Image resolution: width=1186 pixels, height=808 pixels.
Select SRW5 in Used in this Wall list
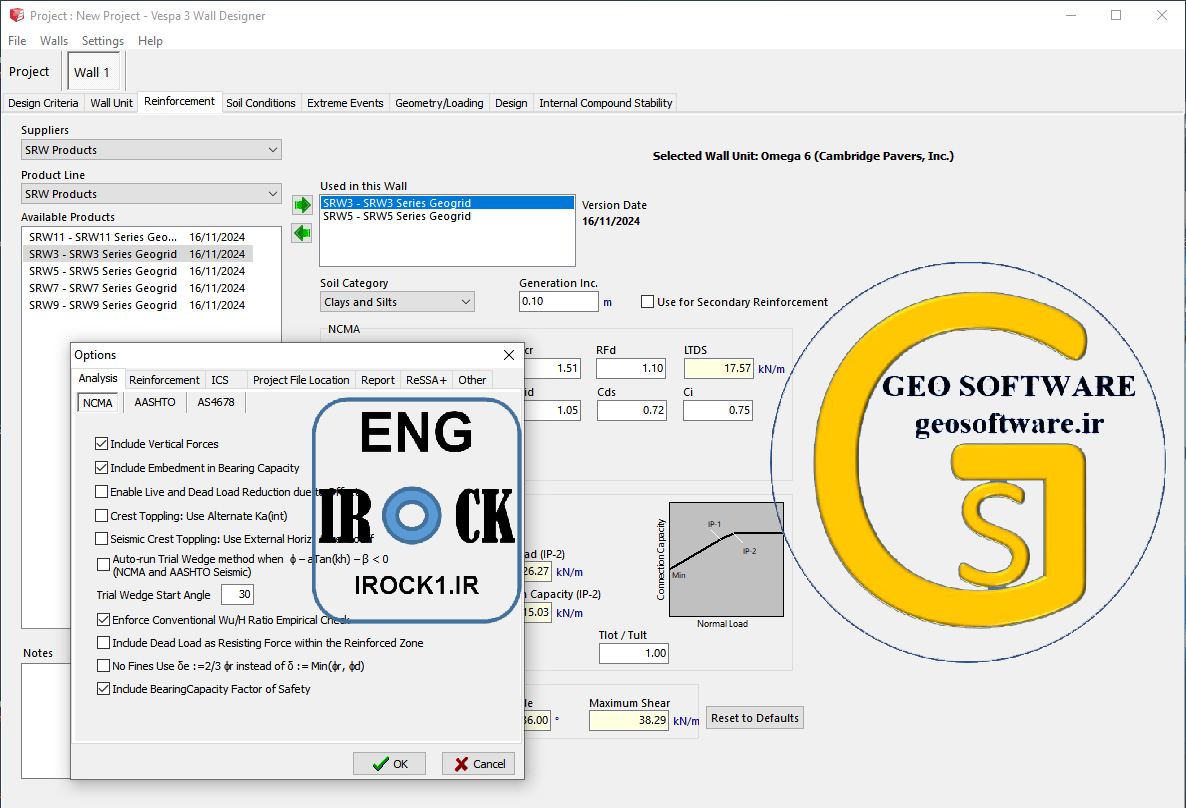(x=447, y=216)
